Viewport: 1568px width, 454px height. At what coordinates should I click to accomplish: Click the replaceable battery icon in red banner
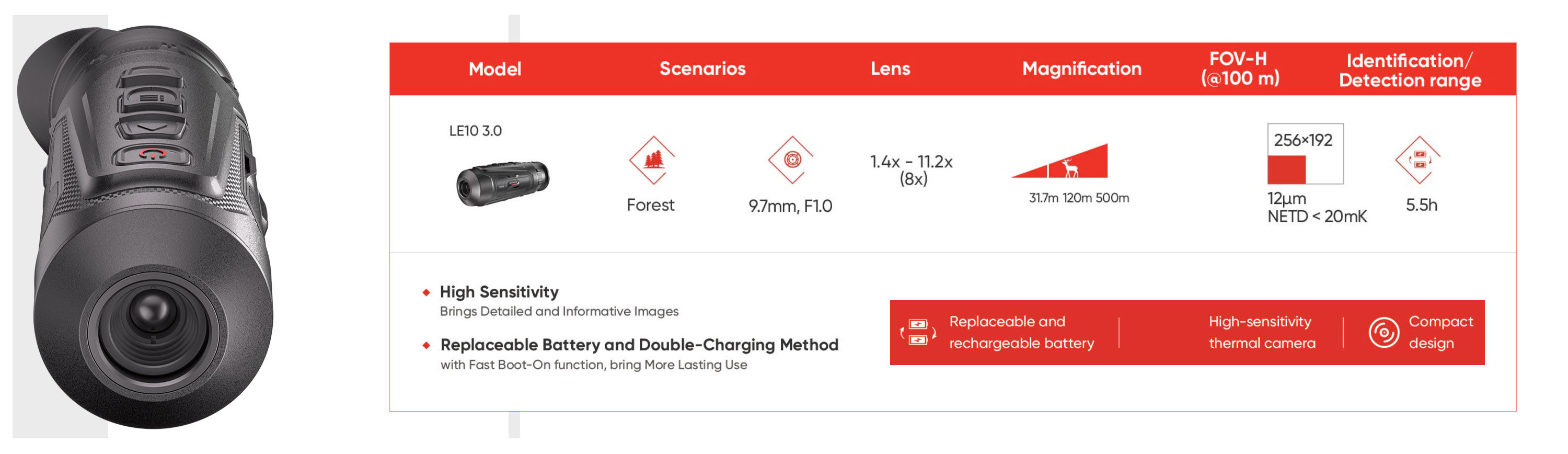click(x=917, y=332)
